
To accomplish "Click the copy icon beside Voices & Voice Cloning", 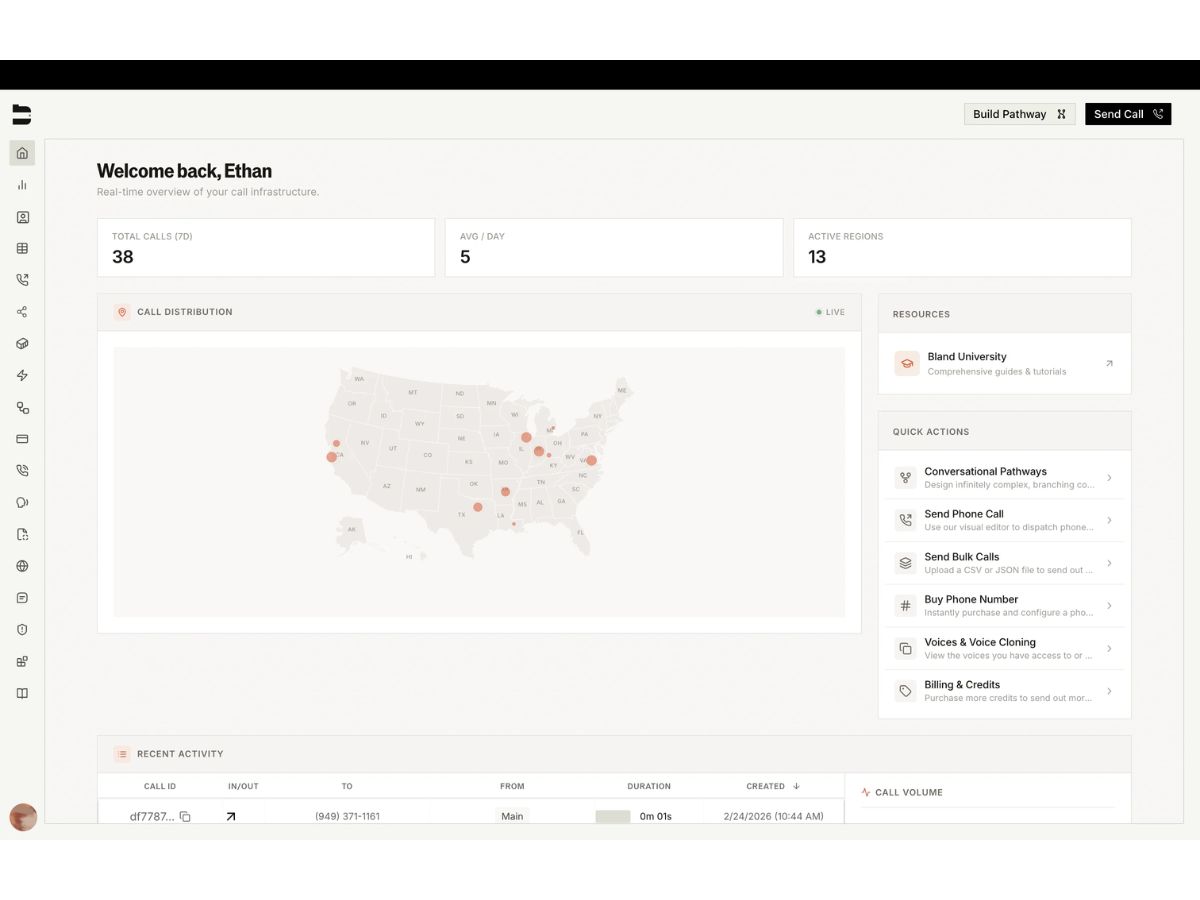I will (x=905, y=648).
